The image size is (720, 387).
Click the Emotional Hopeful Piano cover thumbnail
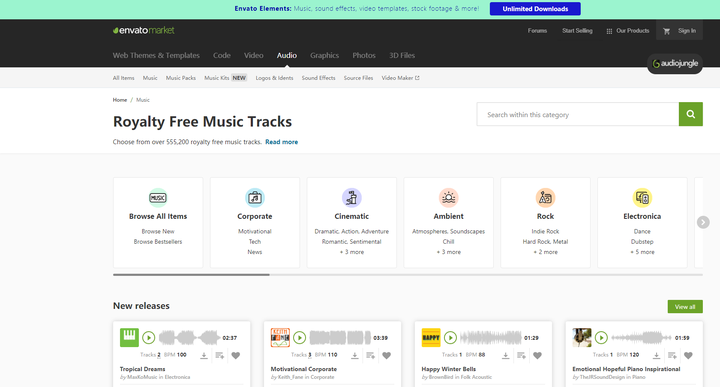point(582,337)
